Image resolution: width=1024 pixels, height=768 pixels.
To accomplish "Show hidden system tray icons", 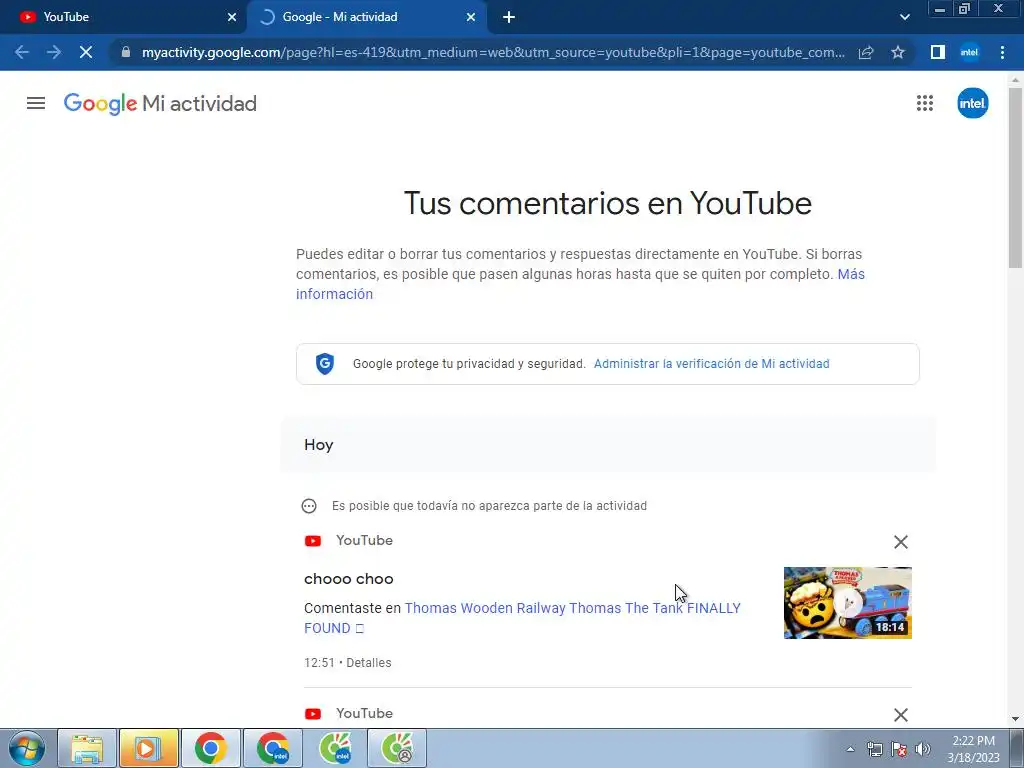I will click(850, 749).
